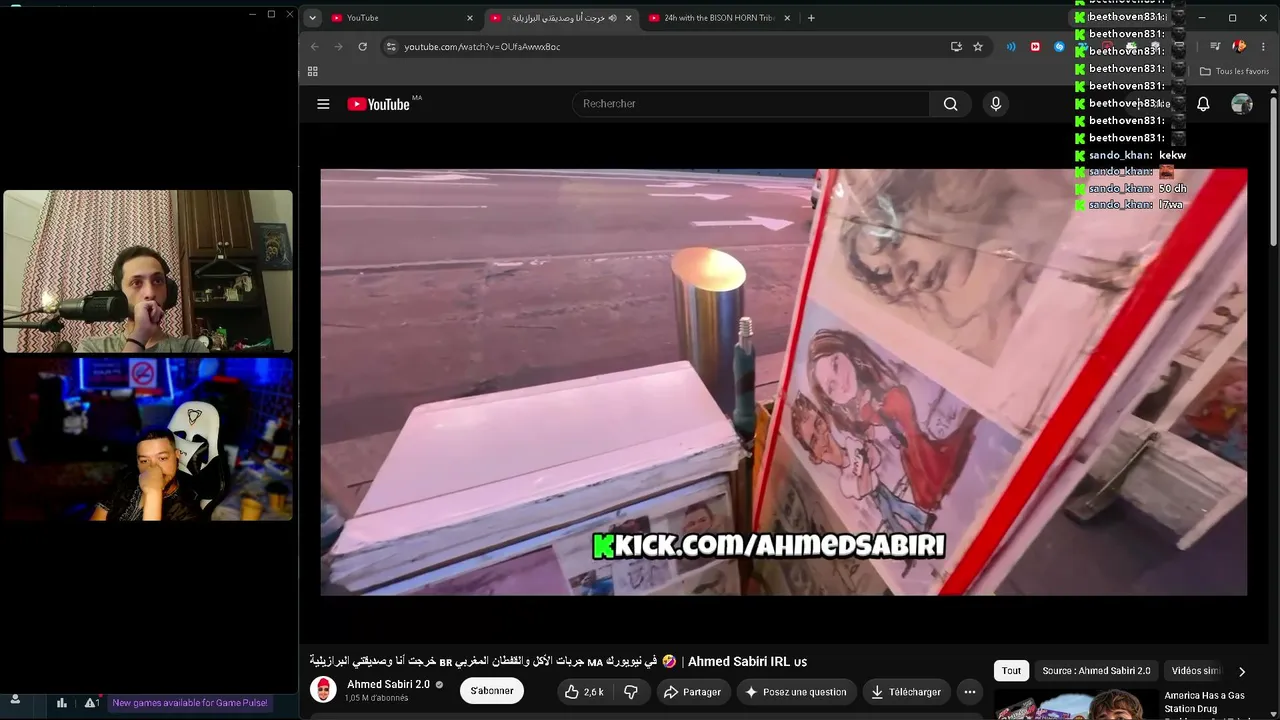Open the Ahmed Sabiri channel avatar

point(323,690)
